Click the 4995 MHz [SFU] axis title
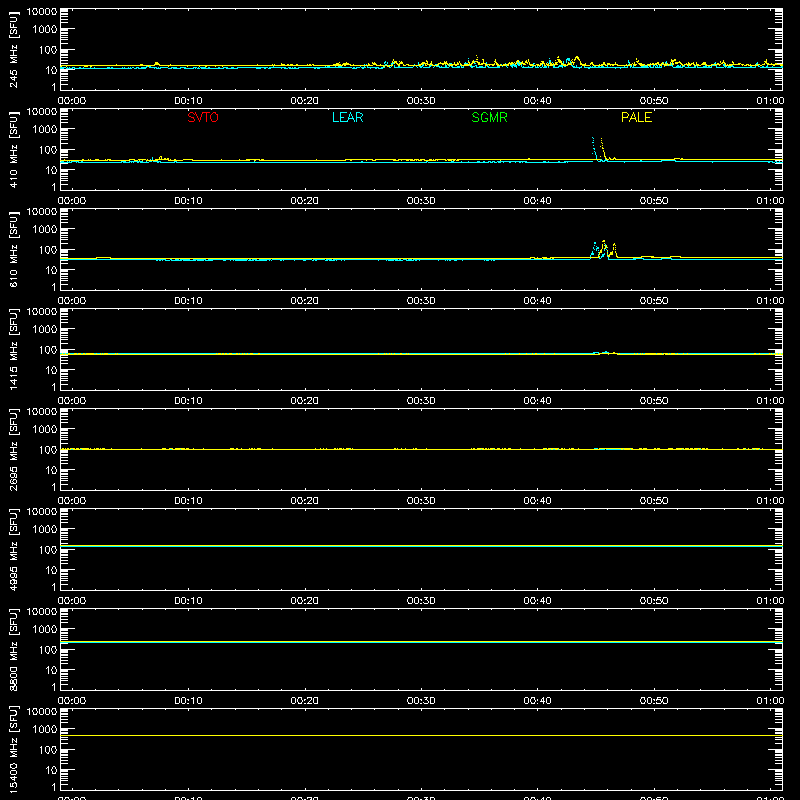The image size is (800, 800). 13,549
